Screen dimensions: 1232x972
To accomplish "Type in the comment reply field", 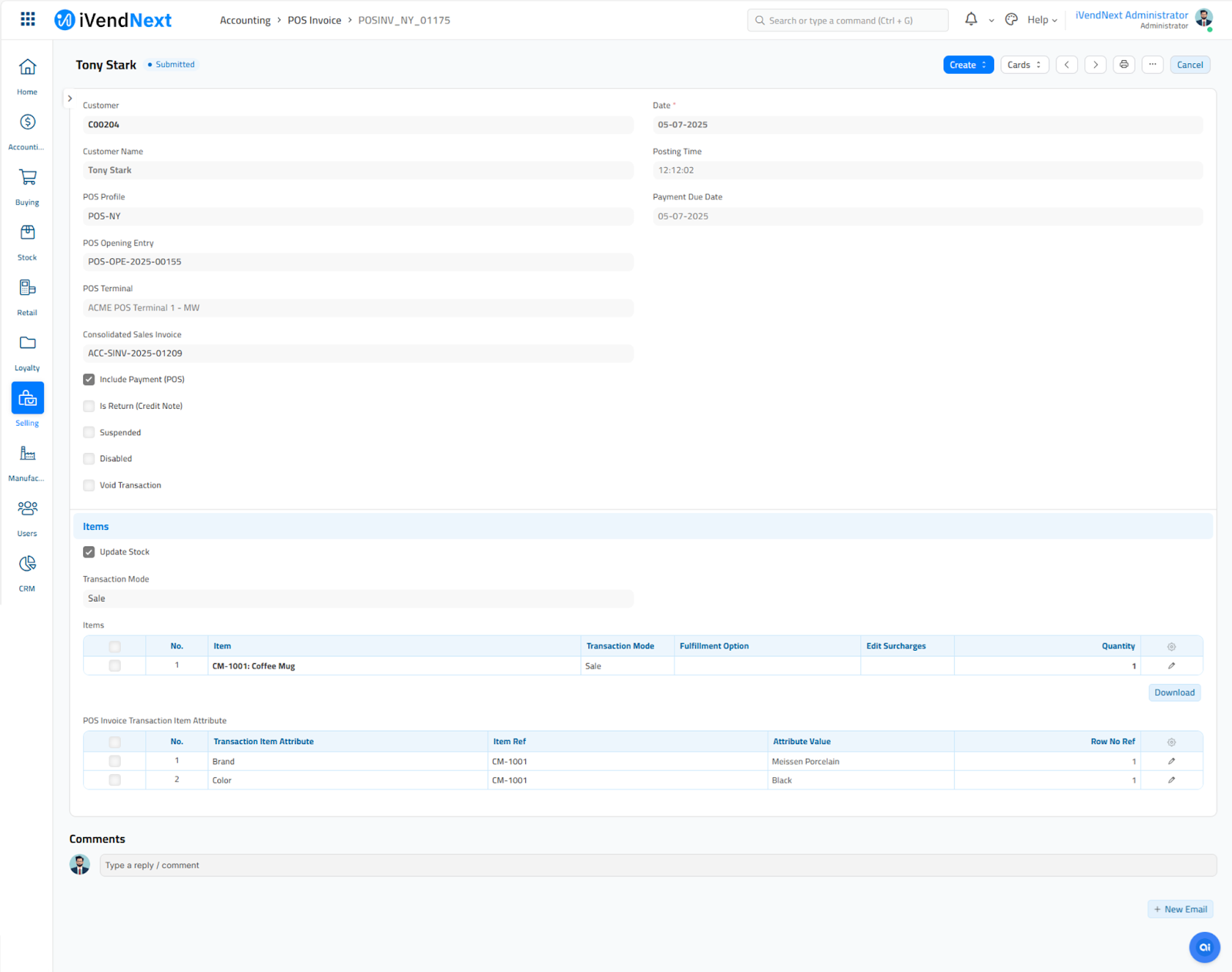I will click(657, 866).
